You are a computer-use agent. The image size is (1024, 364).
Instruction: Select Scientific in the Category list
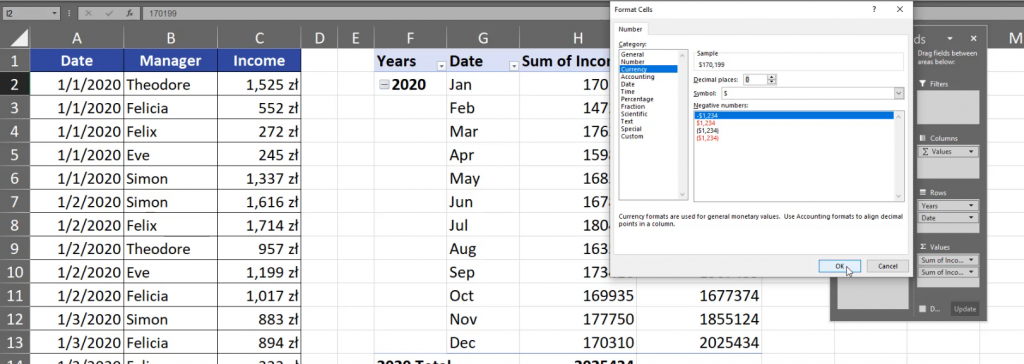(635, 114)
